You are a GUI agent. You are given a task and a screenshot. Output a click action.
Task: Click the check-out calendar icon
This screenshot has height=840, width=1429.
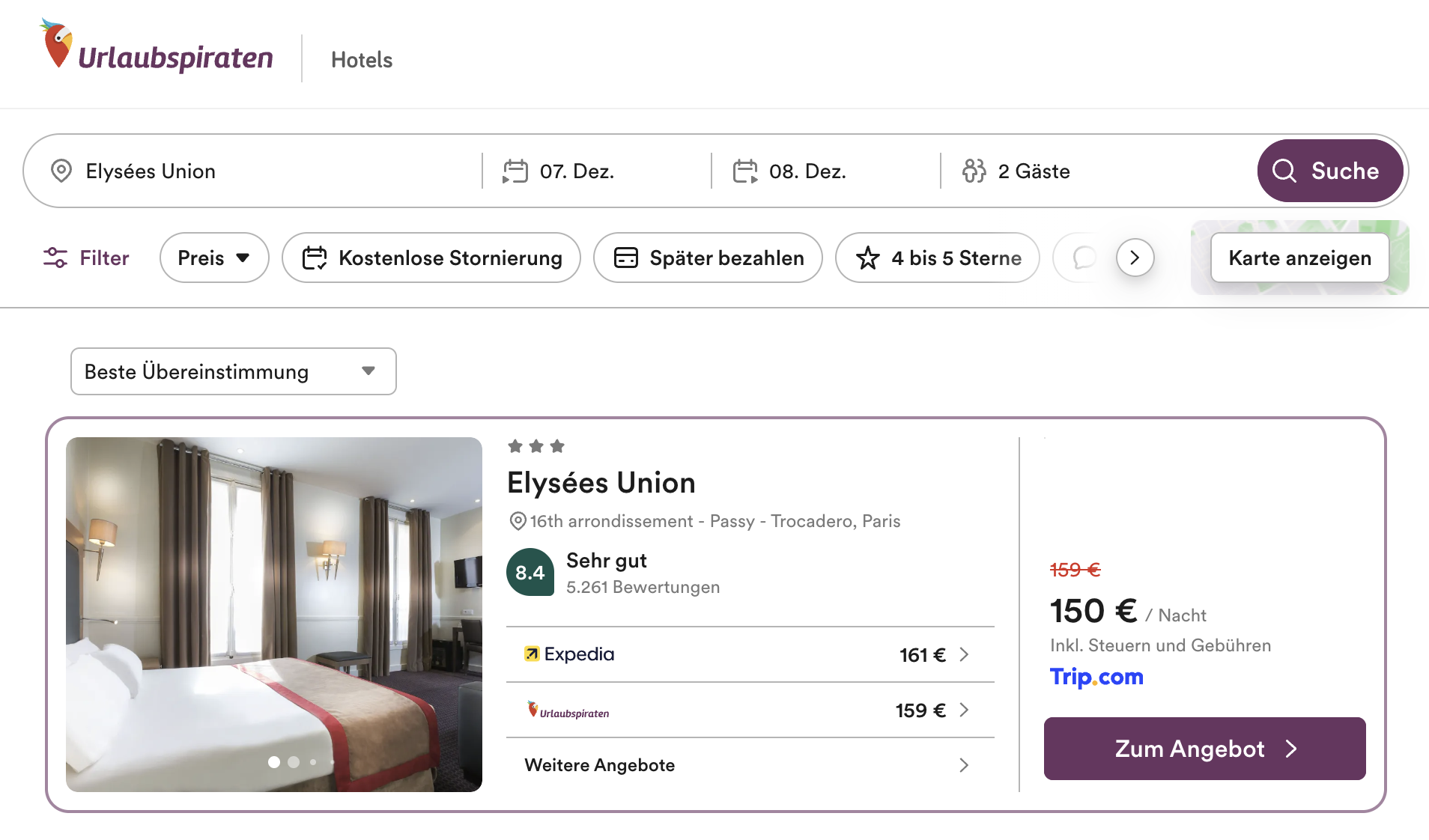(x=744, y=171)
